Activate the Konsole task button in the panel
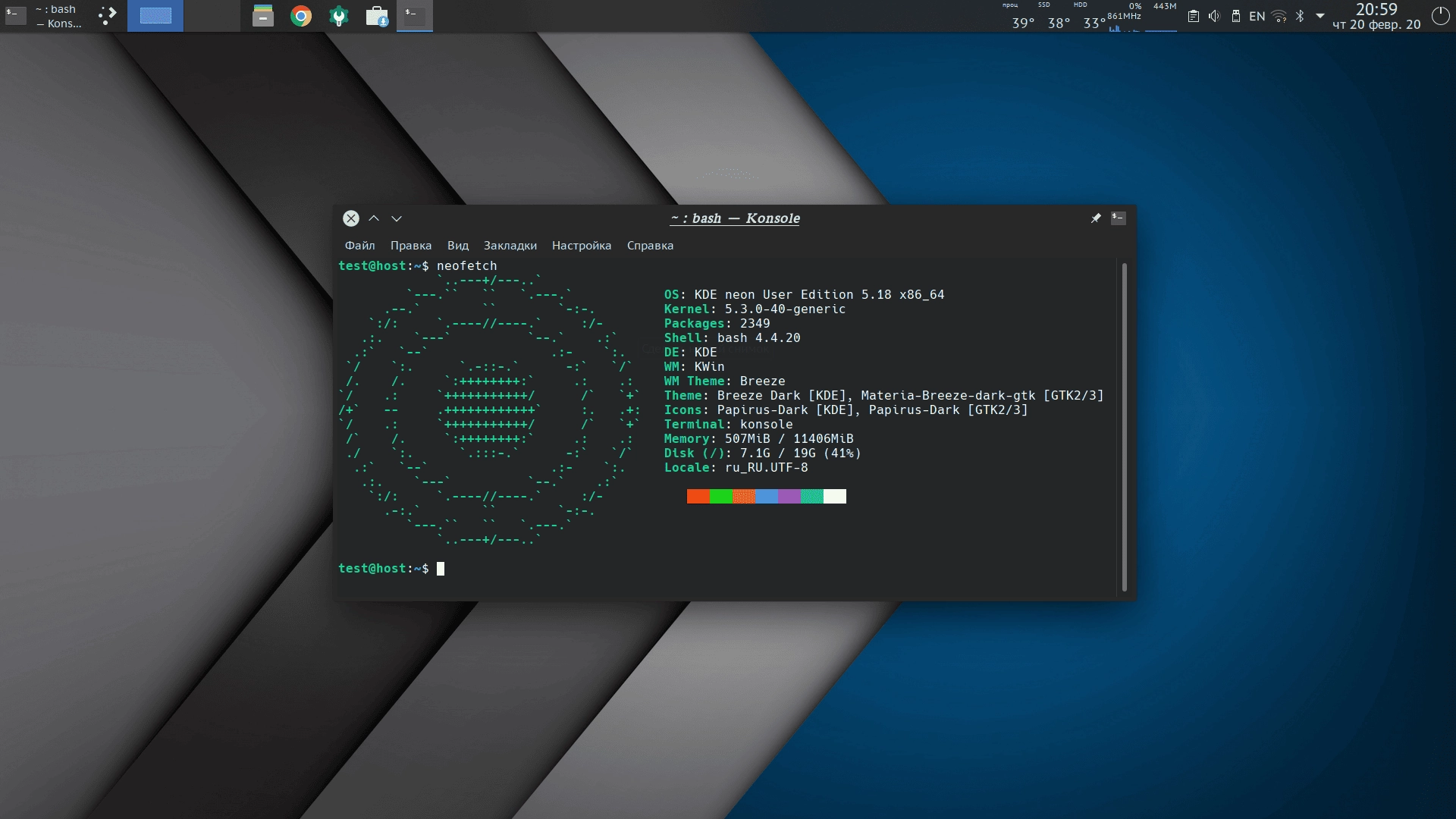The width and height of the screenshot is (1456, 819). [415, 16]
